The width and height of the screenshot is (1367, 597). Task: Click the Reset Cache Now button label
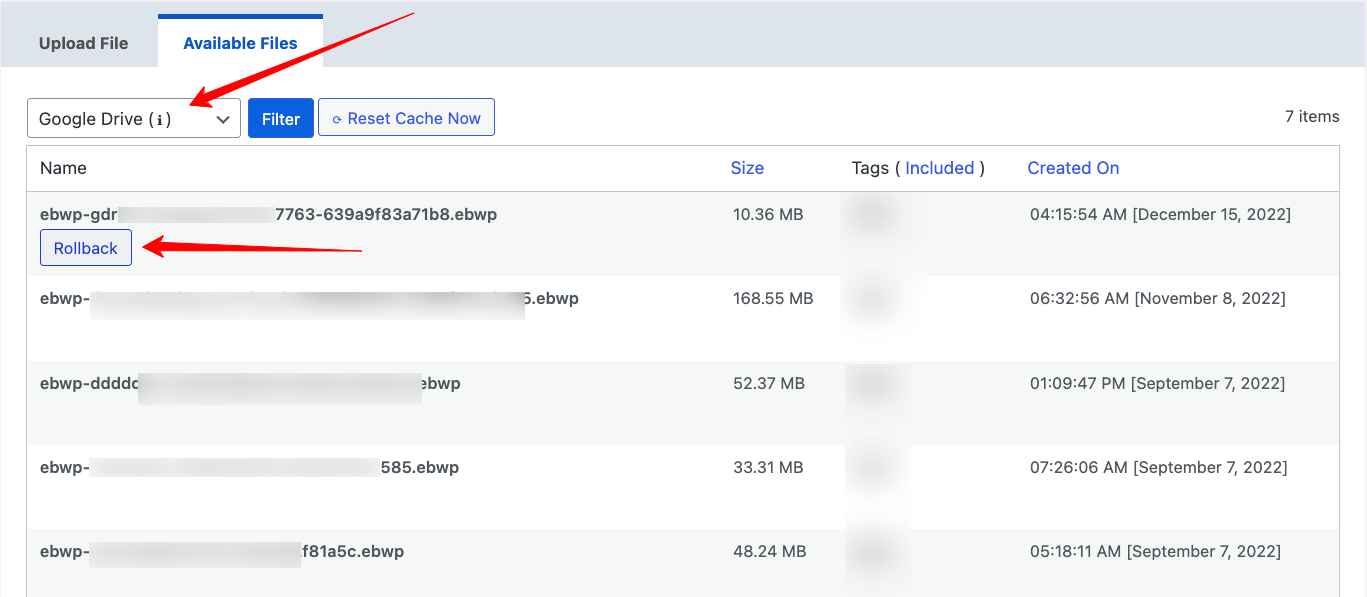[x=414, y=118]
